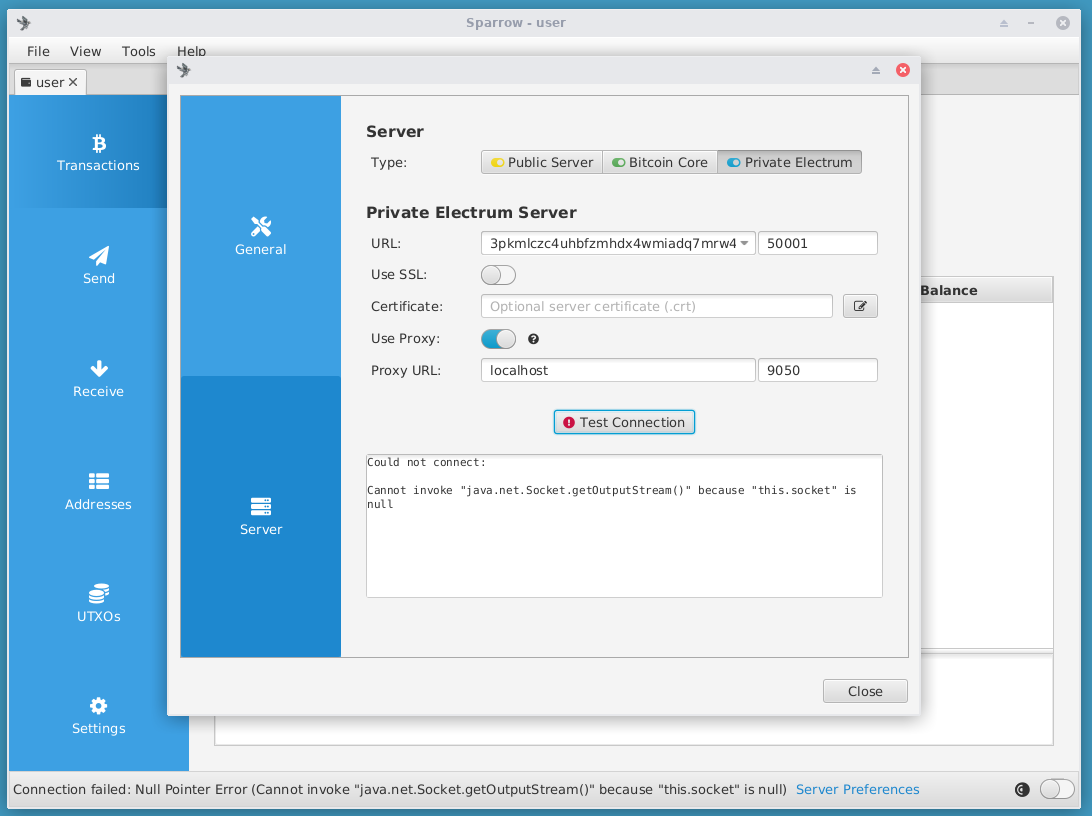Select Bitcoin Core server type

(x=660, y=161)
